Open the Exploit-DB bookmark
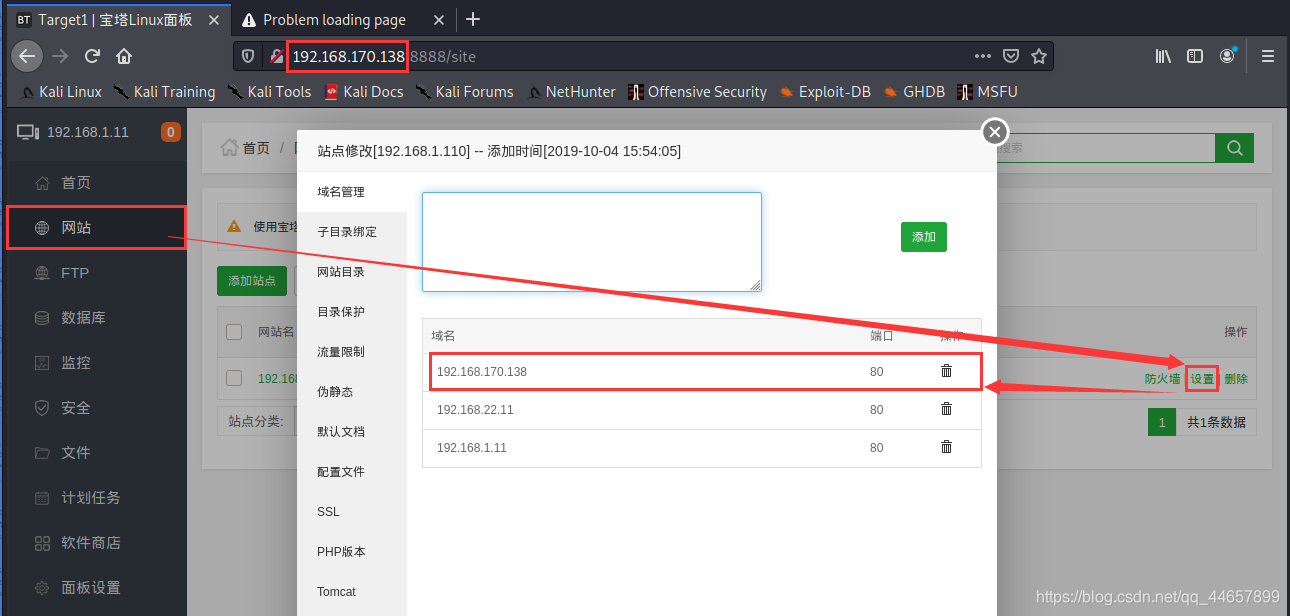 pos(825,91)
